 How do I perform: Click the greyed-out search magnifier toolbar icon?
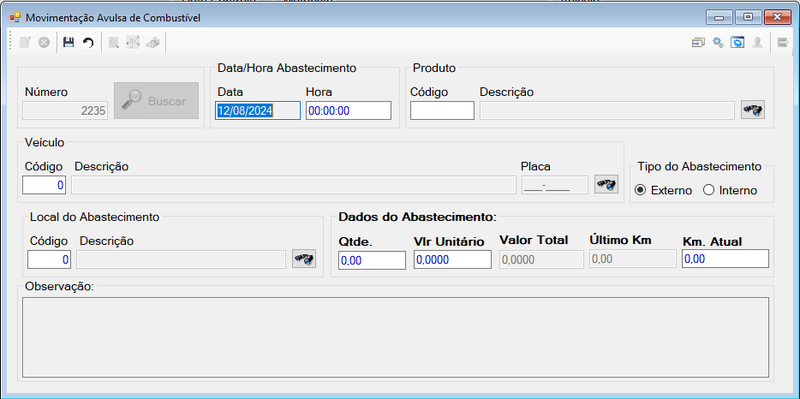114,43
